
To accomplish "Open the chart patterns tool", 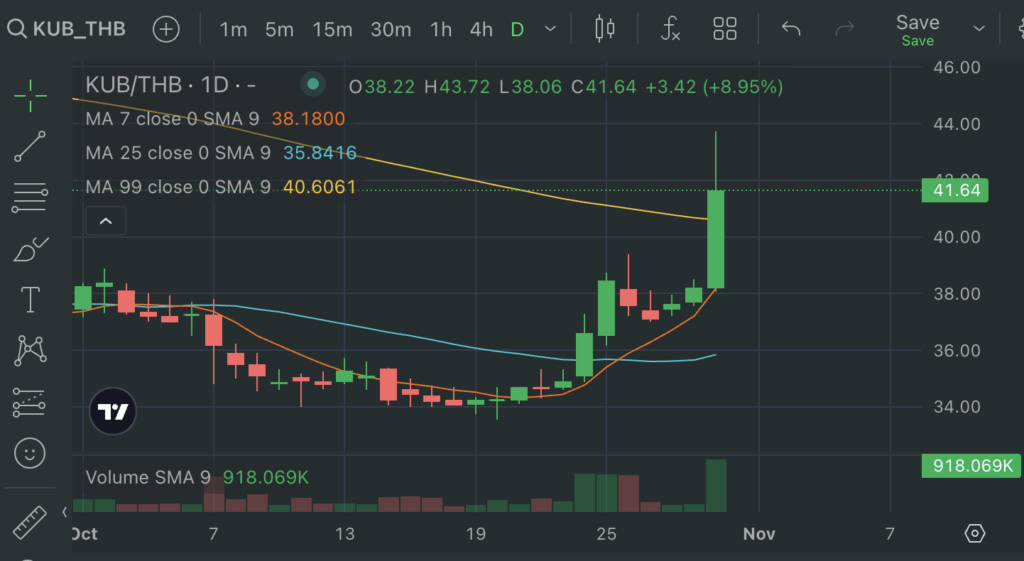I will coord(30,350).
